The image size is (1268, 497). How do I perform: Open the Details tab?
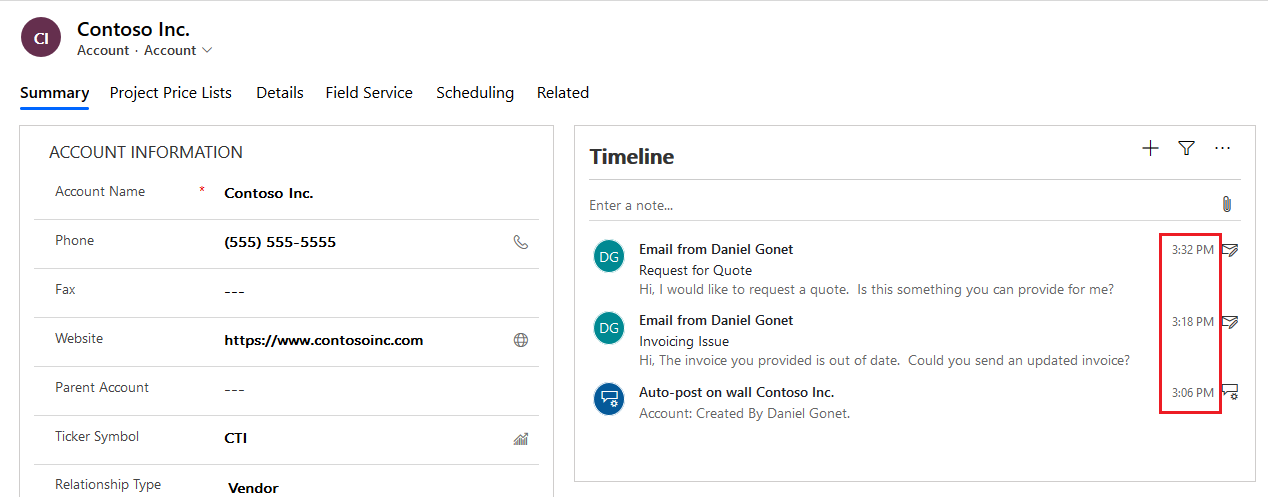[280, 92]
